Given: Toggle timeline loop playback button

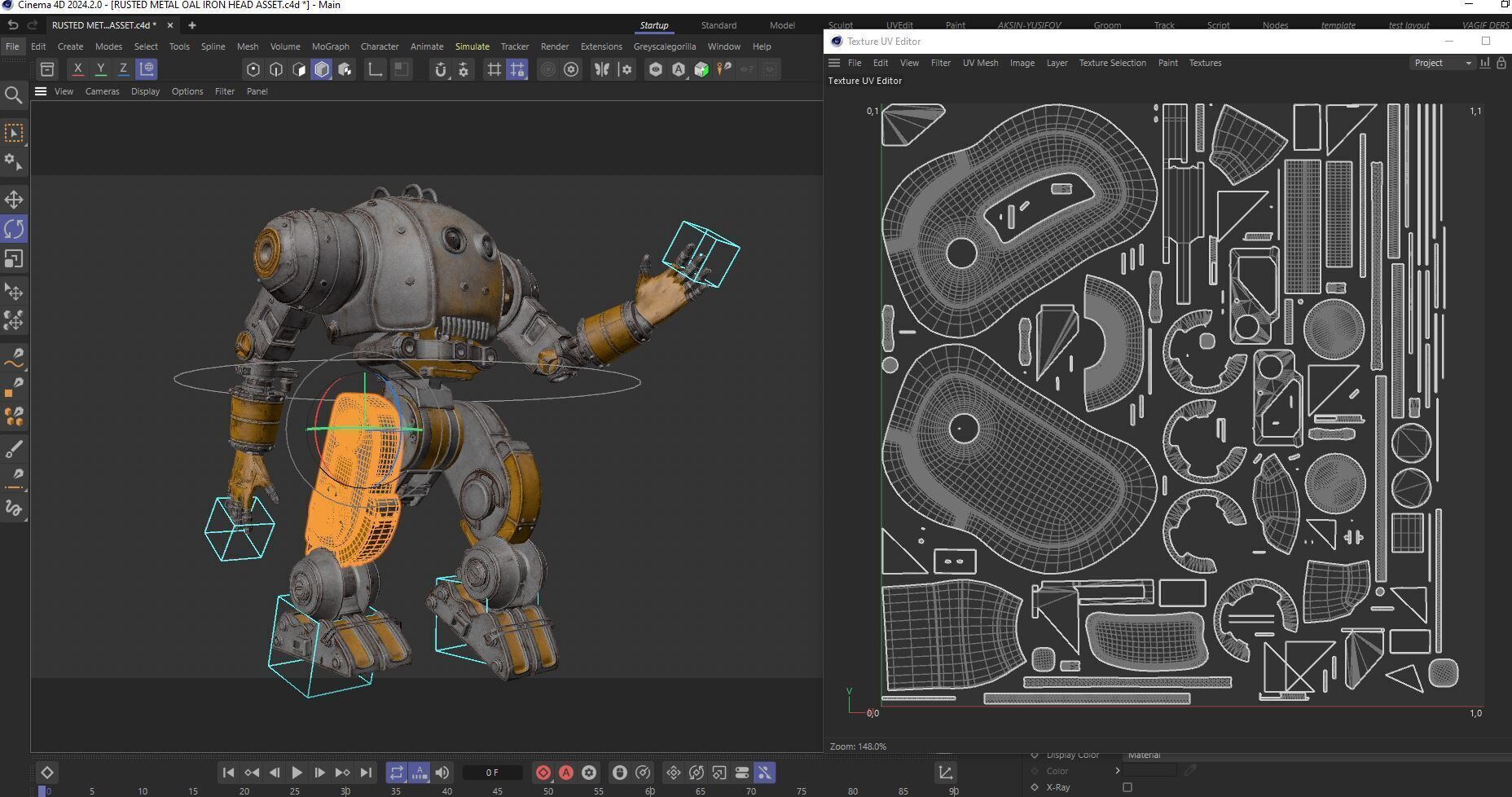Looking at the screenshot, I should click(396, 773).
